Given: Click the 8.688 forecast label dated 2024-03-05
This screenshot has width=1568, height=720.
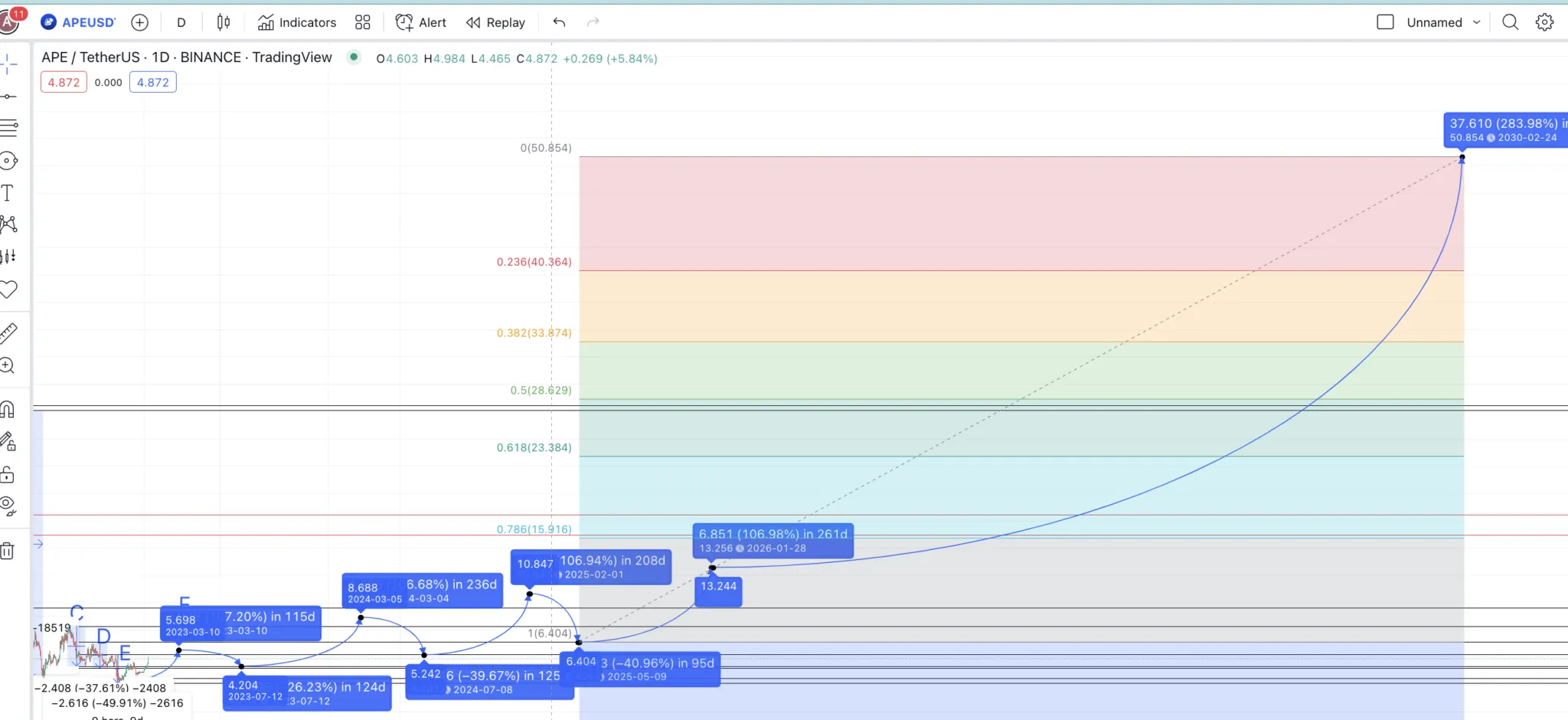Looking at the screenshot, I should [422, 591].
